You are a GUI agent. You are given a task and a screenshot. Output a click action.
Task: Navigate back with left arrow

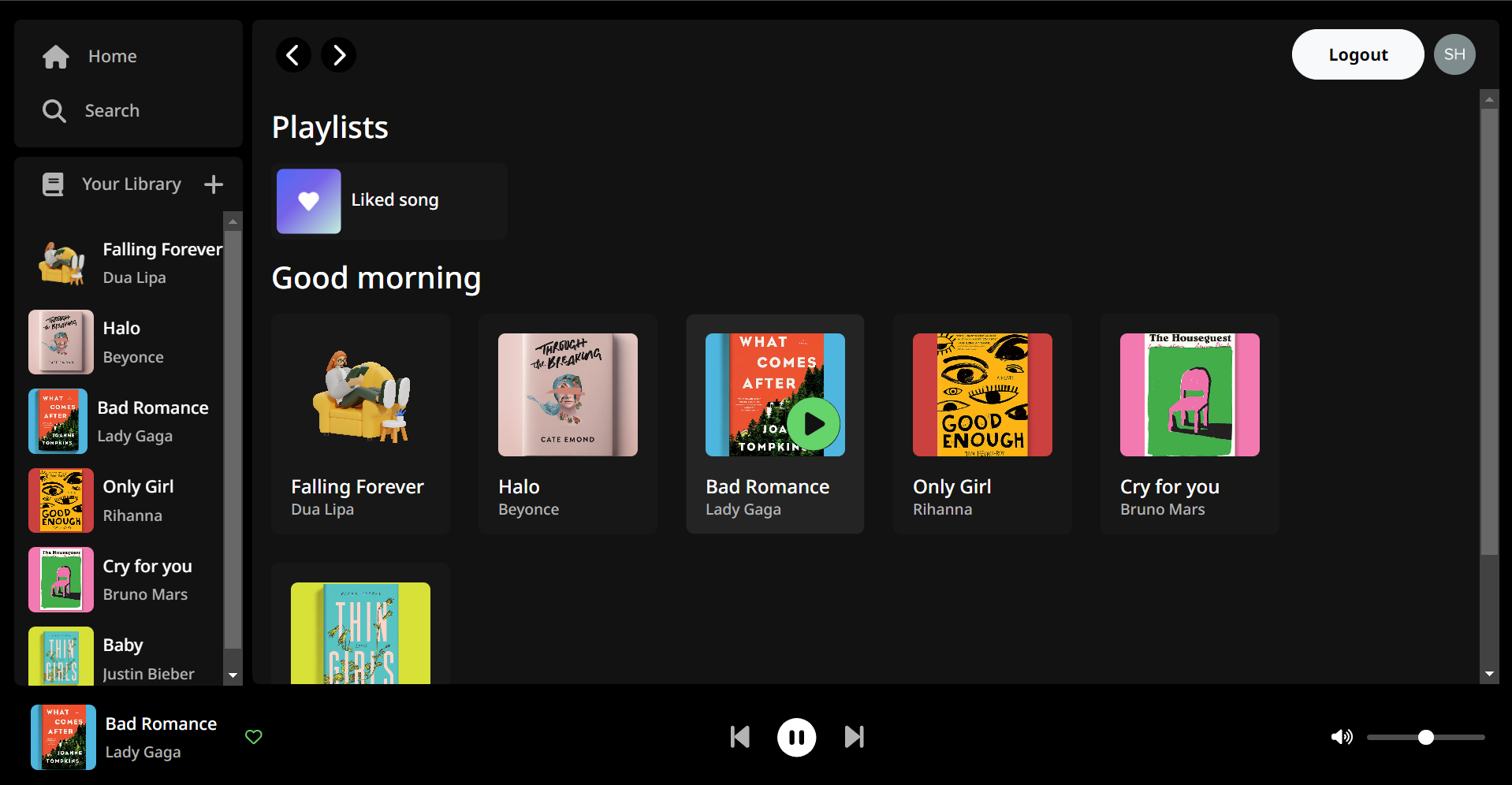[293, 55]
